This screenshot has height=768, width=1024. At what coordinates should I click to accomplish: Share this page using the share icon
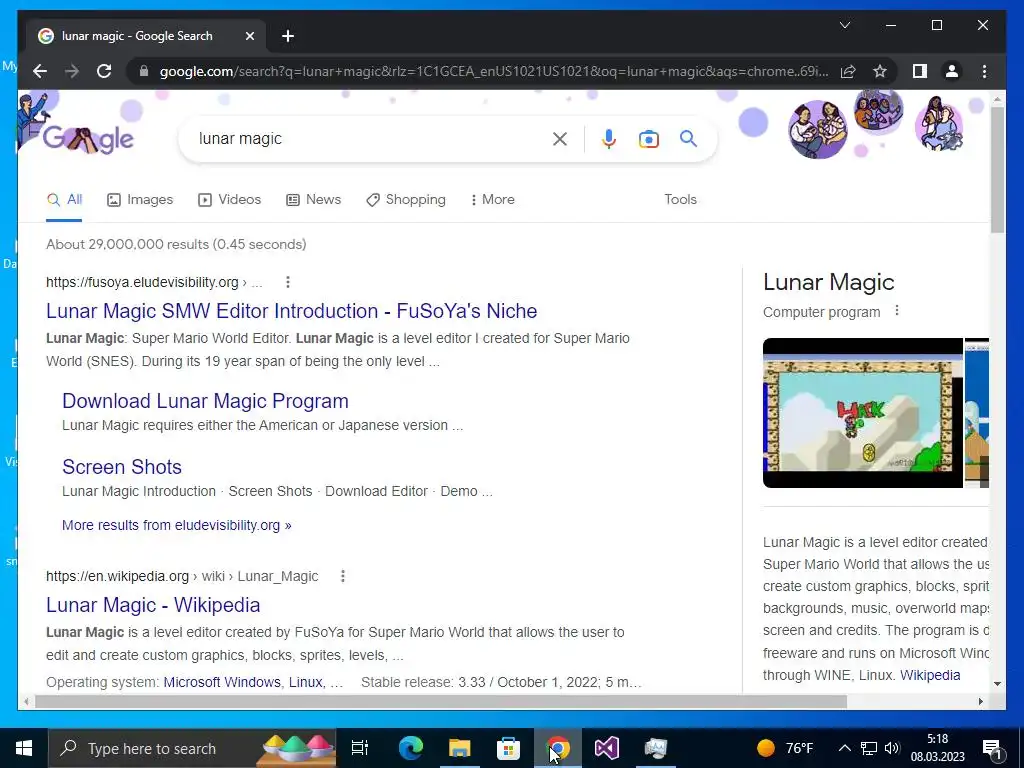[x=848, y=71]
